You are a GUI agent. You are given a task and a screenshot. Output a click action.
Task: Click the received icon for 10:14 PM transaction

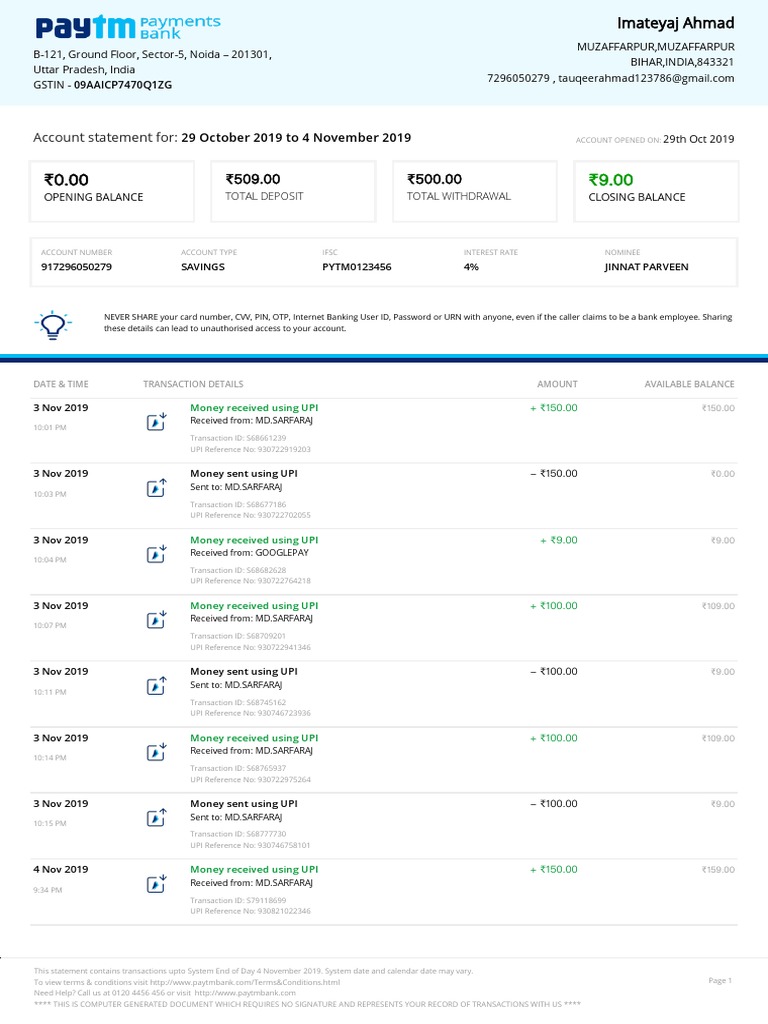(x=156, y=752)
